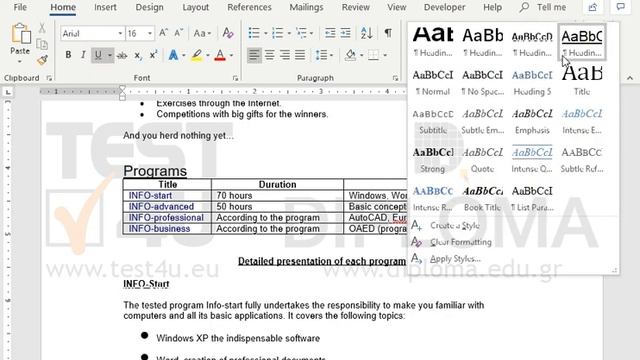Screen dimensions: 640x360
Task: Apply the Intense Quote style
Action: click(x=532, y=160)
